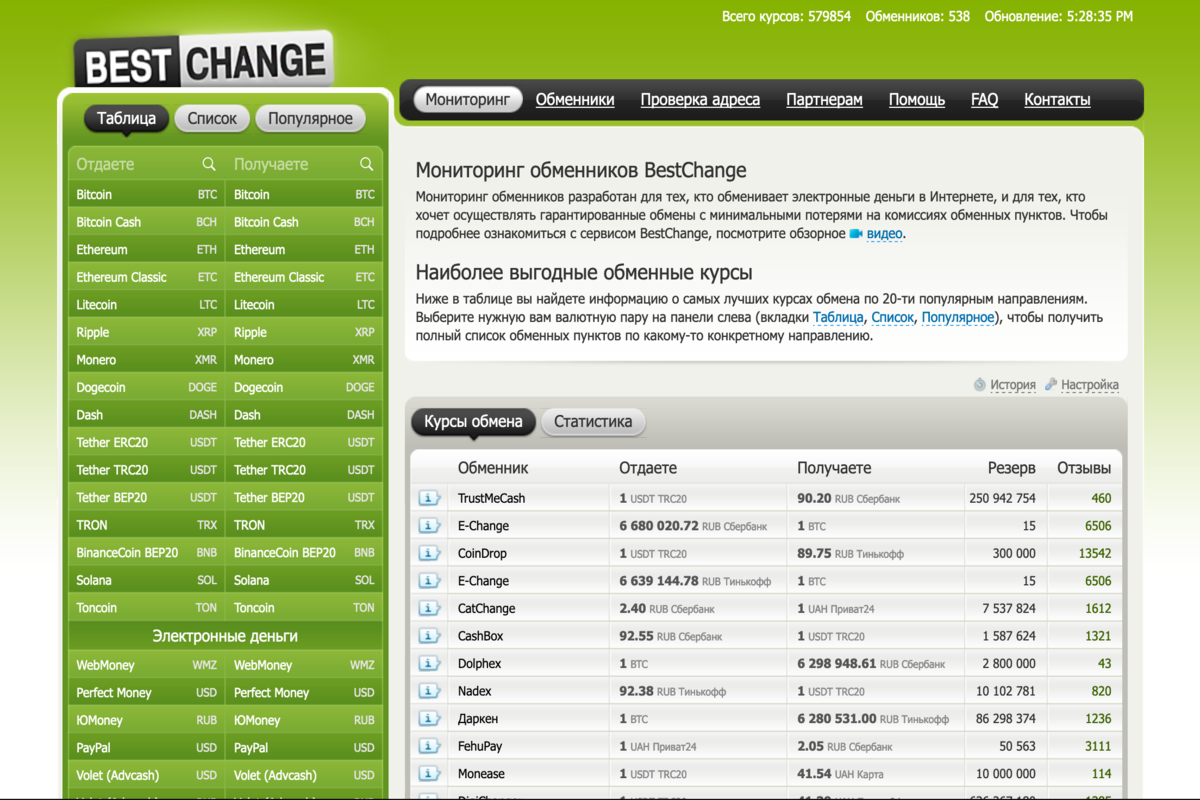
Task: Select Ethereum in the Получаете column
Action: [x=304, y=249]
